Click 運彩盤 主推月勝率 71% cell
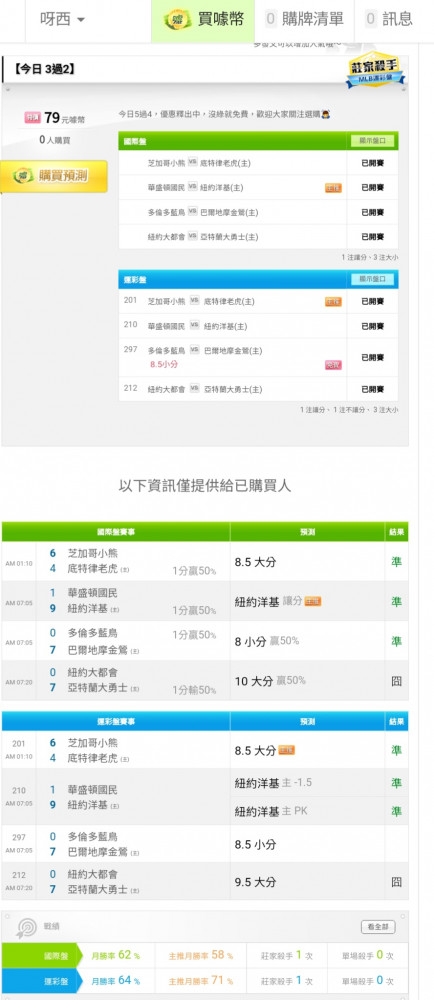 pos(201,980)
